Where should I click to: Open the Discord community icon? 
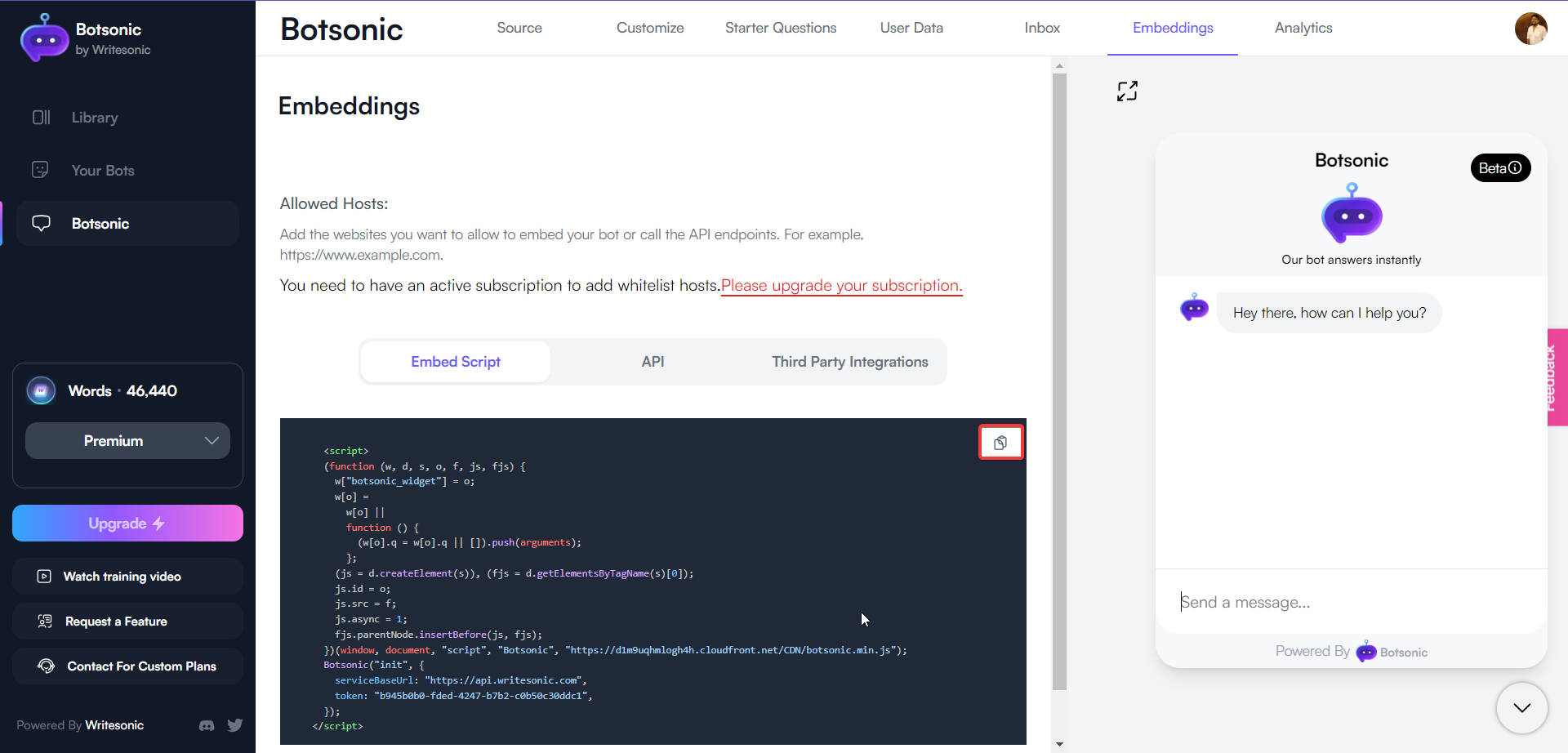pyautogui.click(x=206, y=725)
